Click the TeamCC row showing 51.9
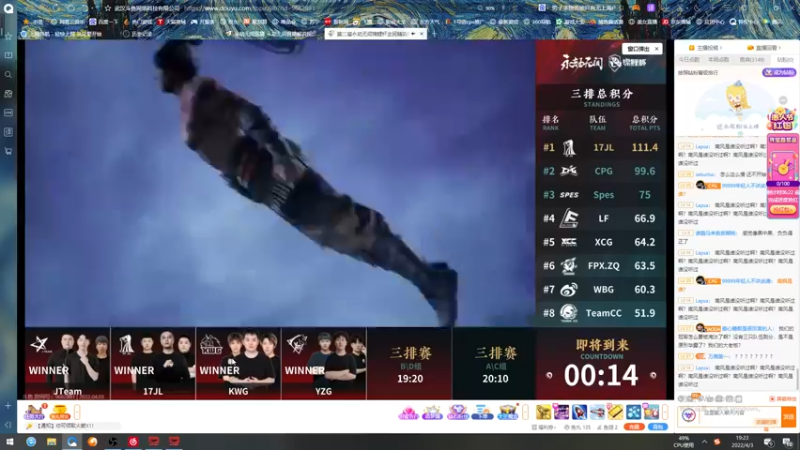 601,313
